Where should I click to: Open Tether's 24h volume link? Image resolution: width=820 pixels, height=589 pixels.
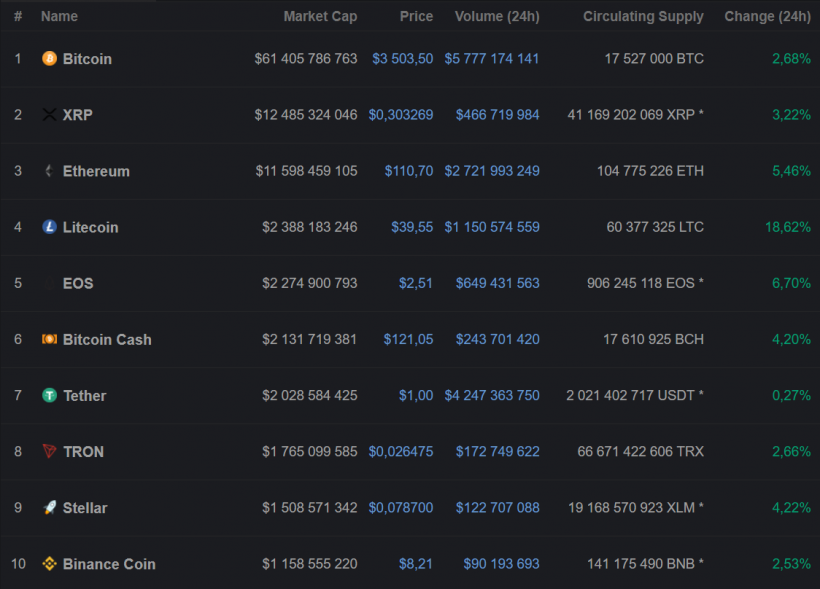497,395
